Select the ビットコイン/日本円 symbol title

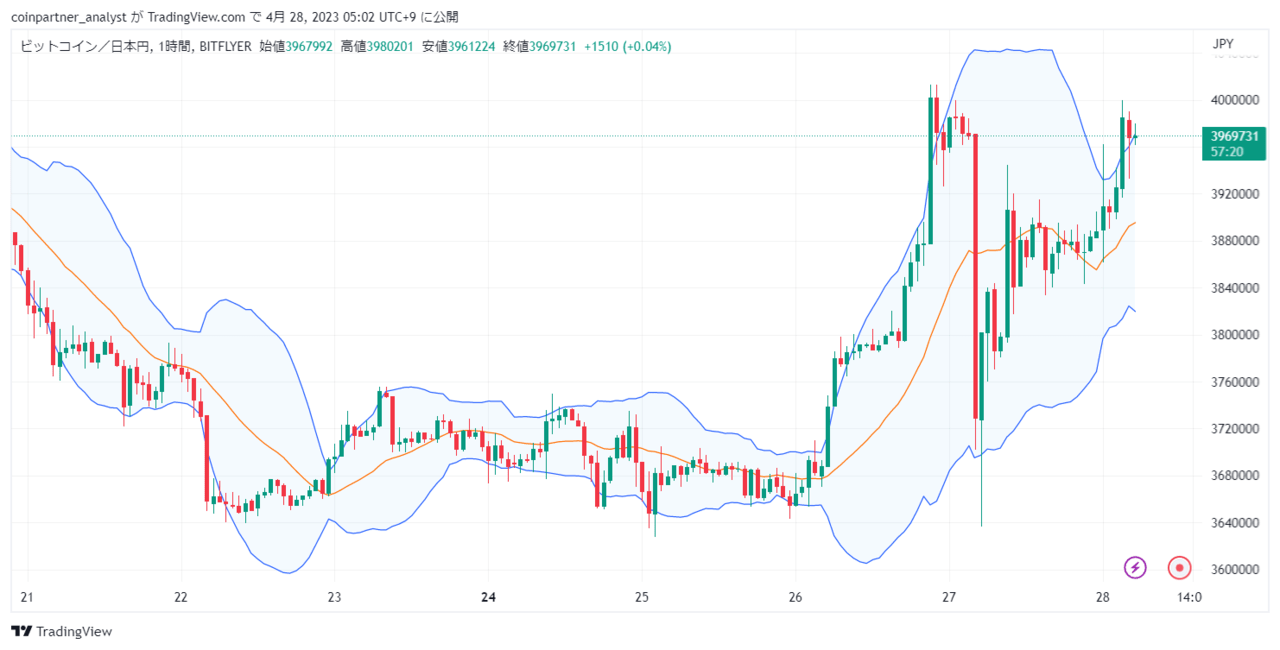tap(83, 46)
